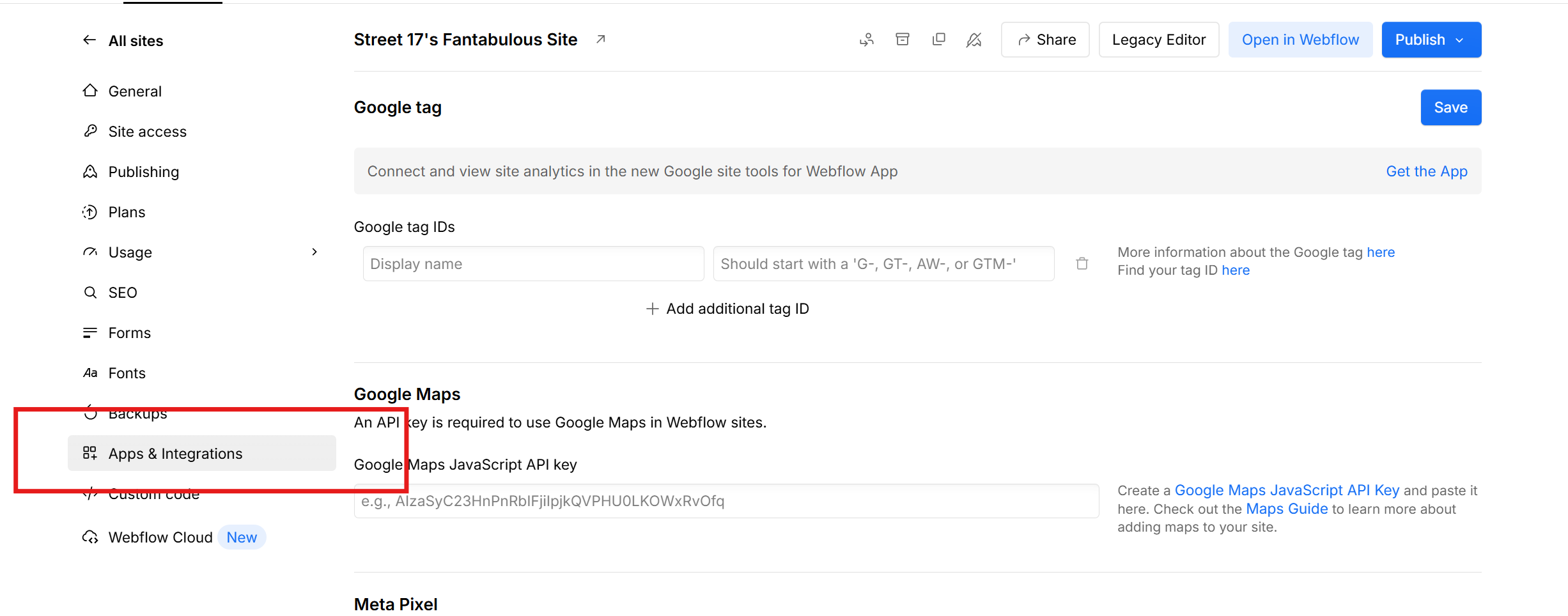Open the Maps Guide link
The height and width of the screenshot is (616, 1568).
pos(1287,509)
